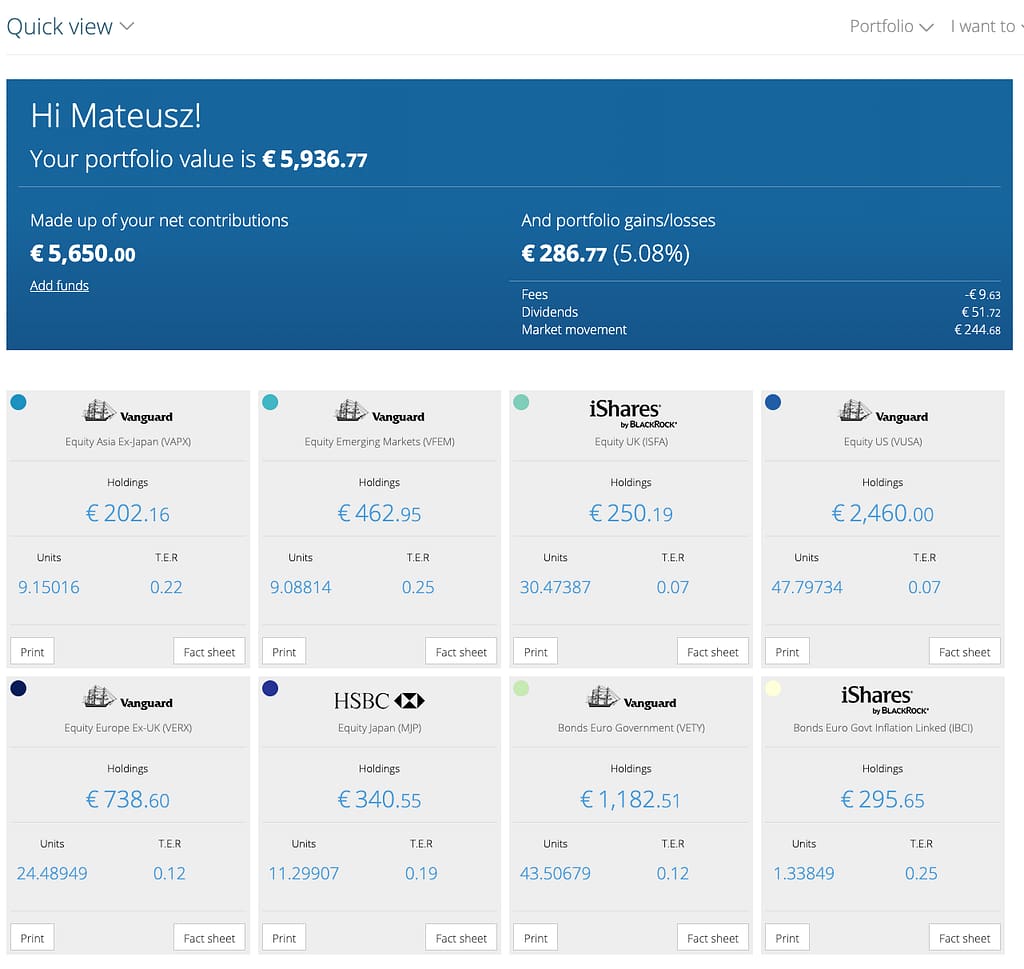The width and height of the screenshot is (1024, 969).
Task: Click the indigo dot on HSBC Japan card
Action: [x=270, y=688]
